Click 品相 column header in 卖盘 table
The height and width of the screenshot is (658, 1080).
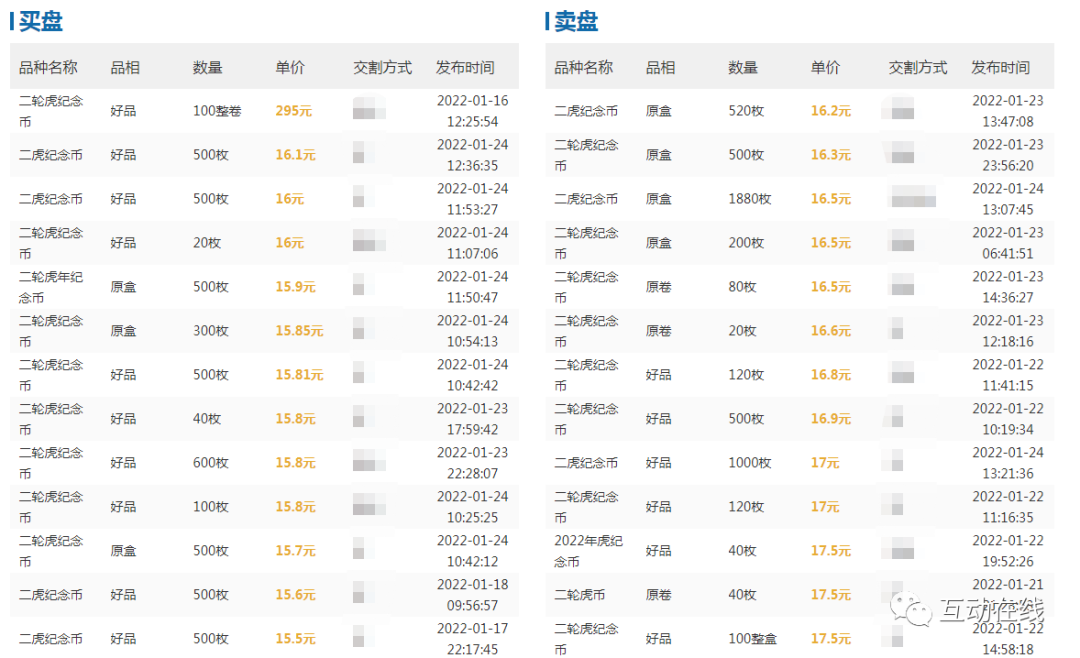click(x=660, y=68)
